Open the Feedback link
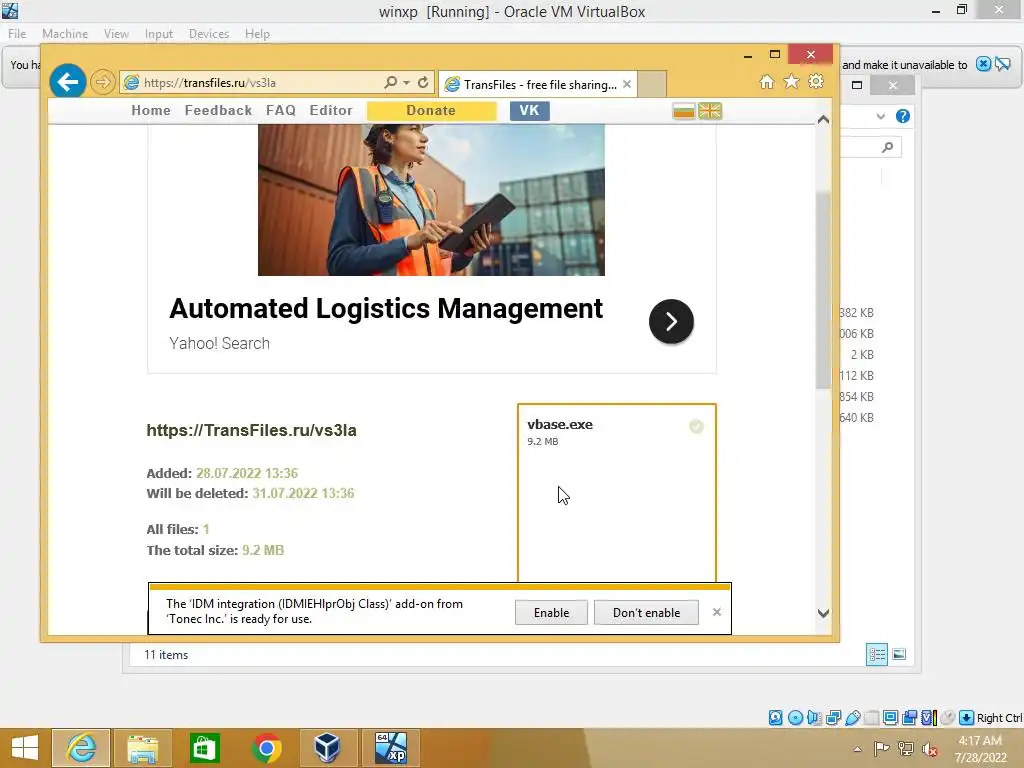1024x768 pixels. tap(218, 110)
